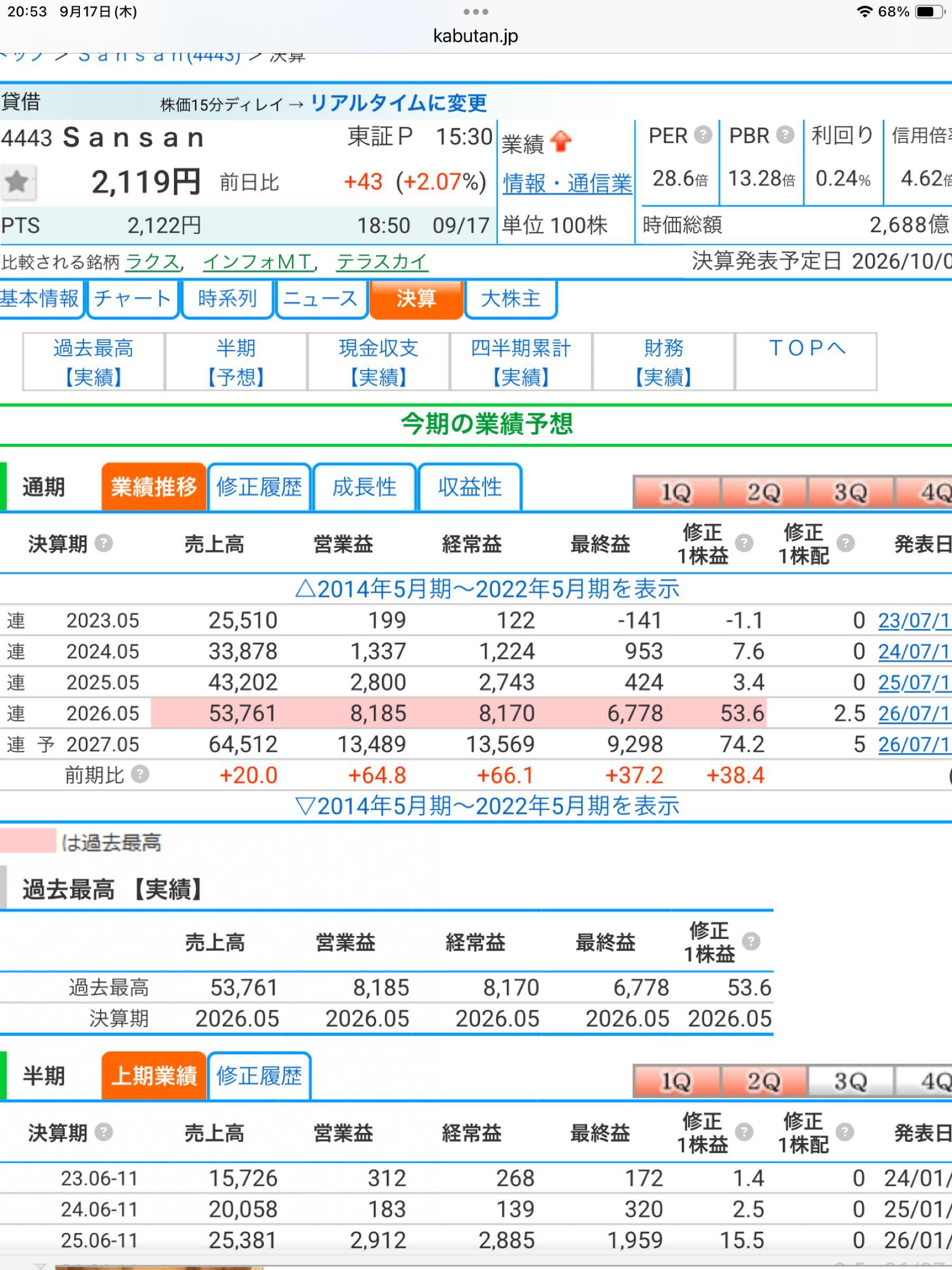This screenshot has height=1270, width=952.
Task: Show the 収益性 tab
Action: (x=470, y=487)
